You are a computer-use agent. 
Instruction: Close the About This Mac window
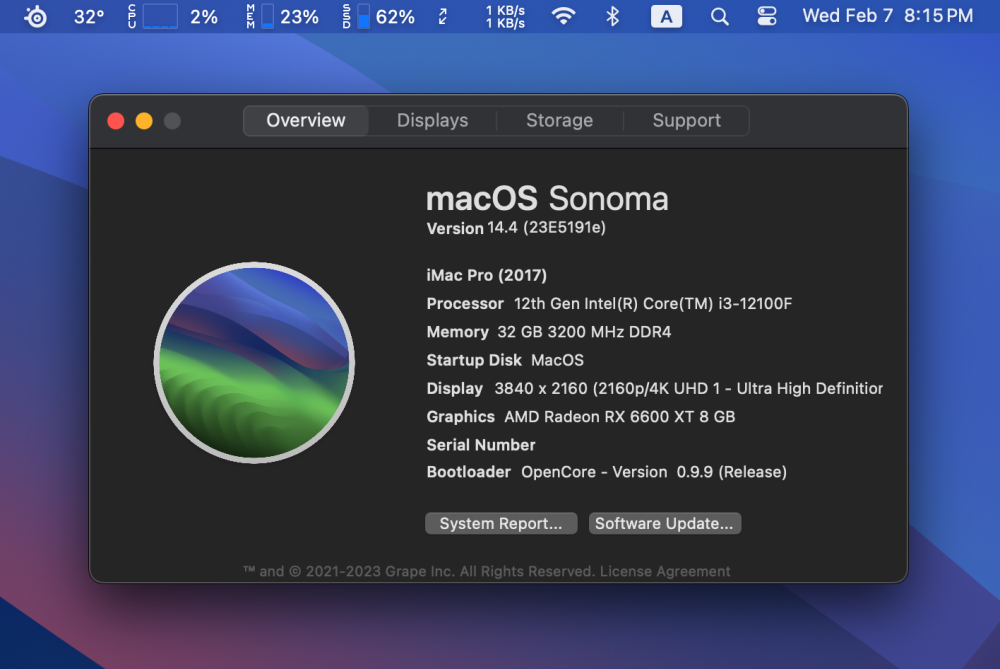click(x=116, y=121)
